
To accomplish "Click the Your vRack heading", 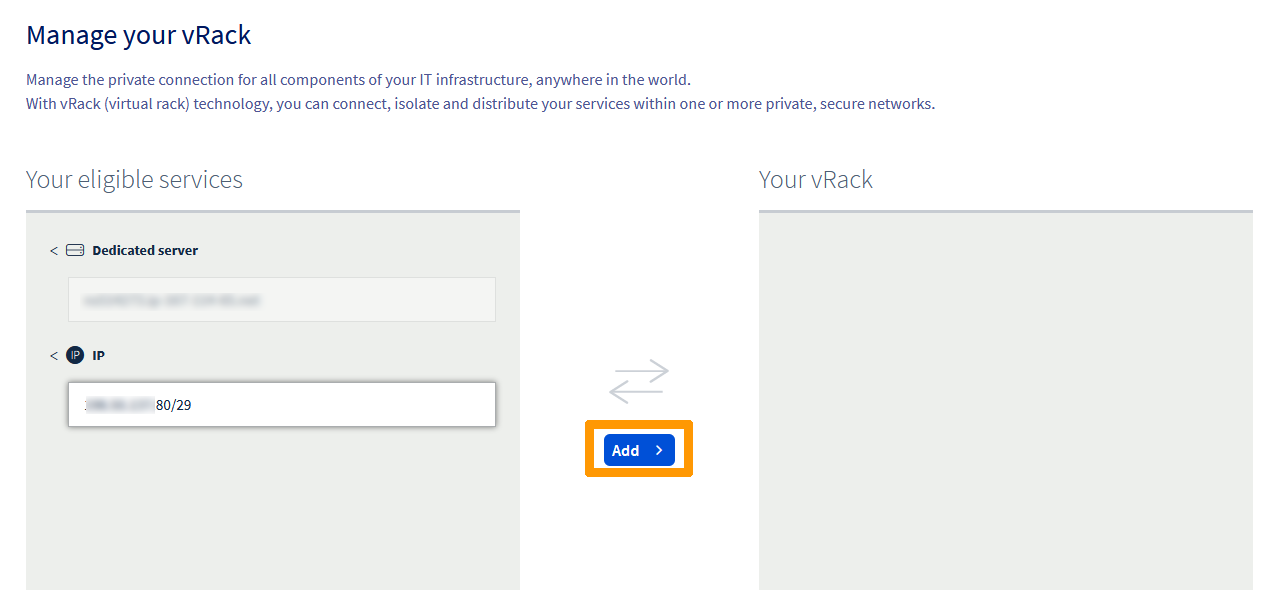I will [x=815, y=179].
